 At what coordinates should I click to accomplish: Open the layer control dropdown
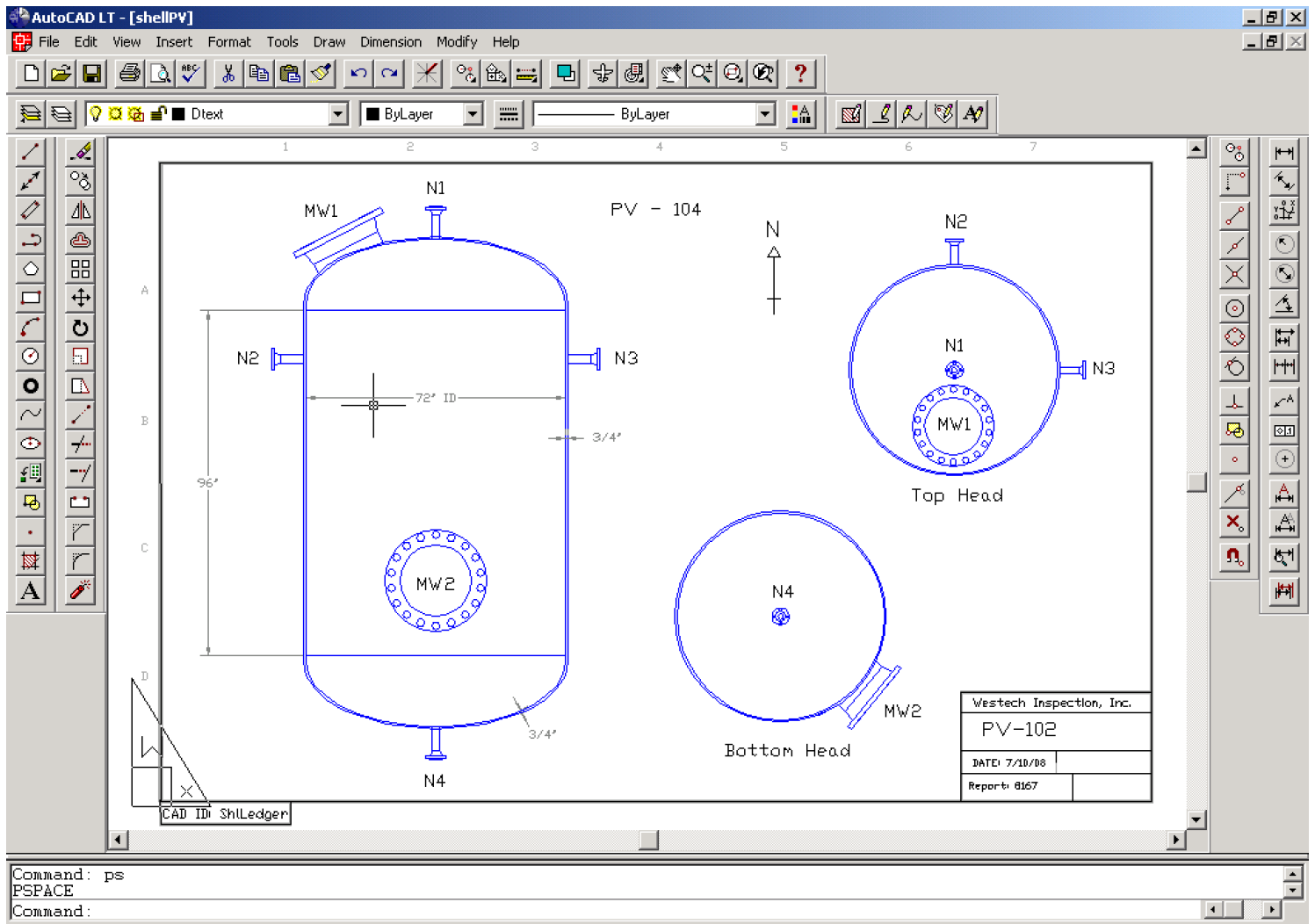pyautogui.click(x=338, y=113)
